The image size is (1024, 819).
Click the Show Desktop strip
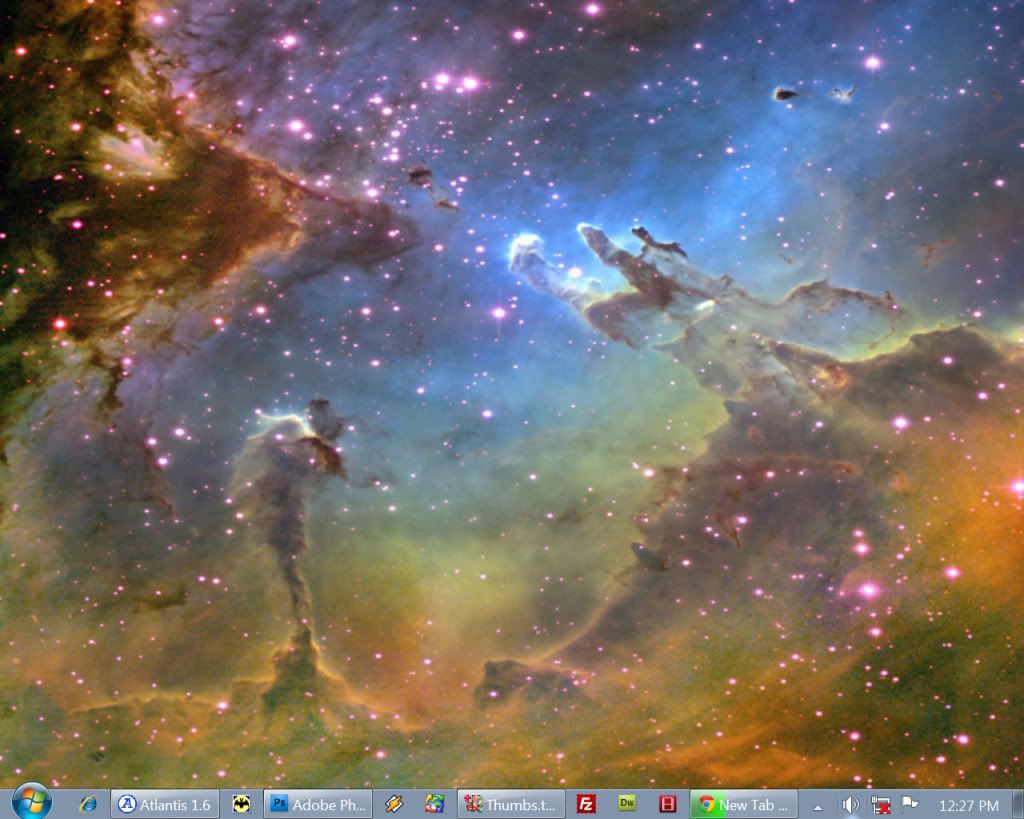(x=1017, y=805)
